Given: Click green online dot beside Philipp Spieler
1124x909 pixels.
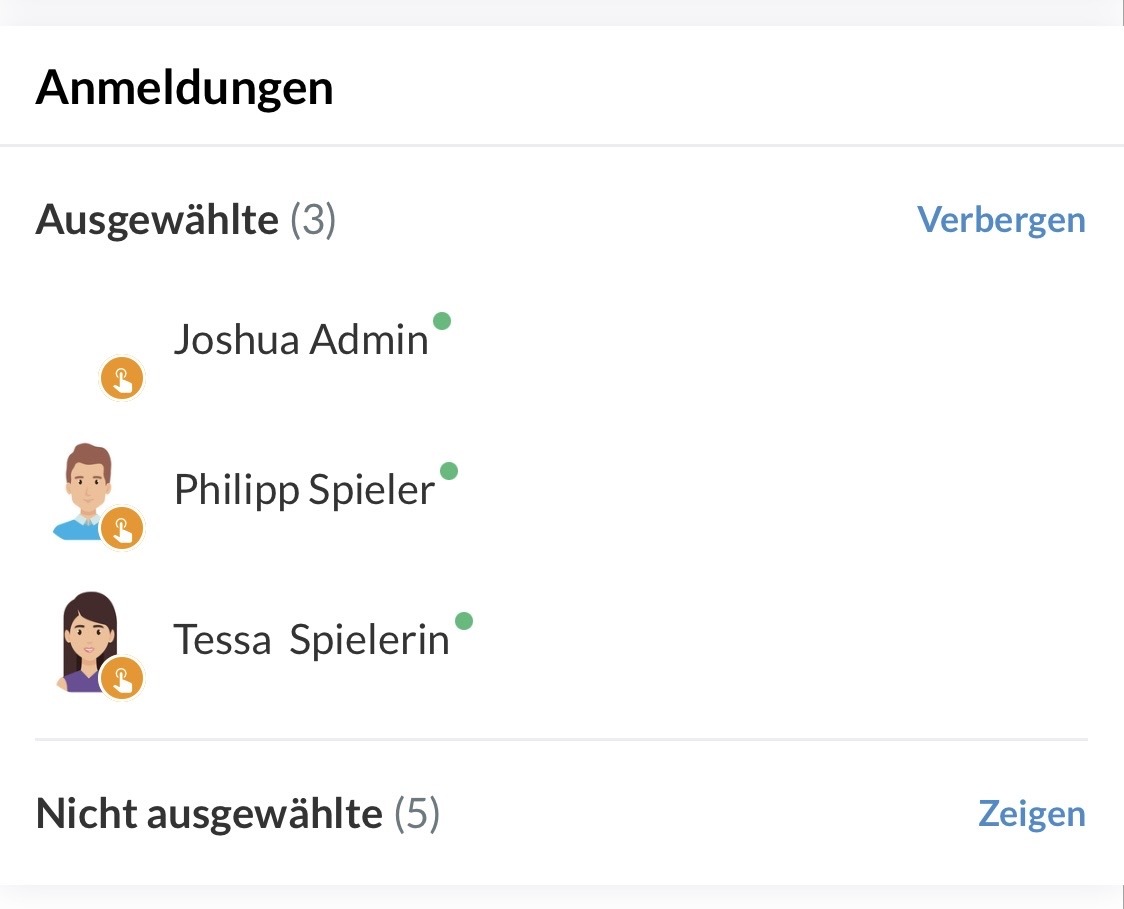Looking at the screenshot, I should click(449, 471).
